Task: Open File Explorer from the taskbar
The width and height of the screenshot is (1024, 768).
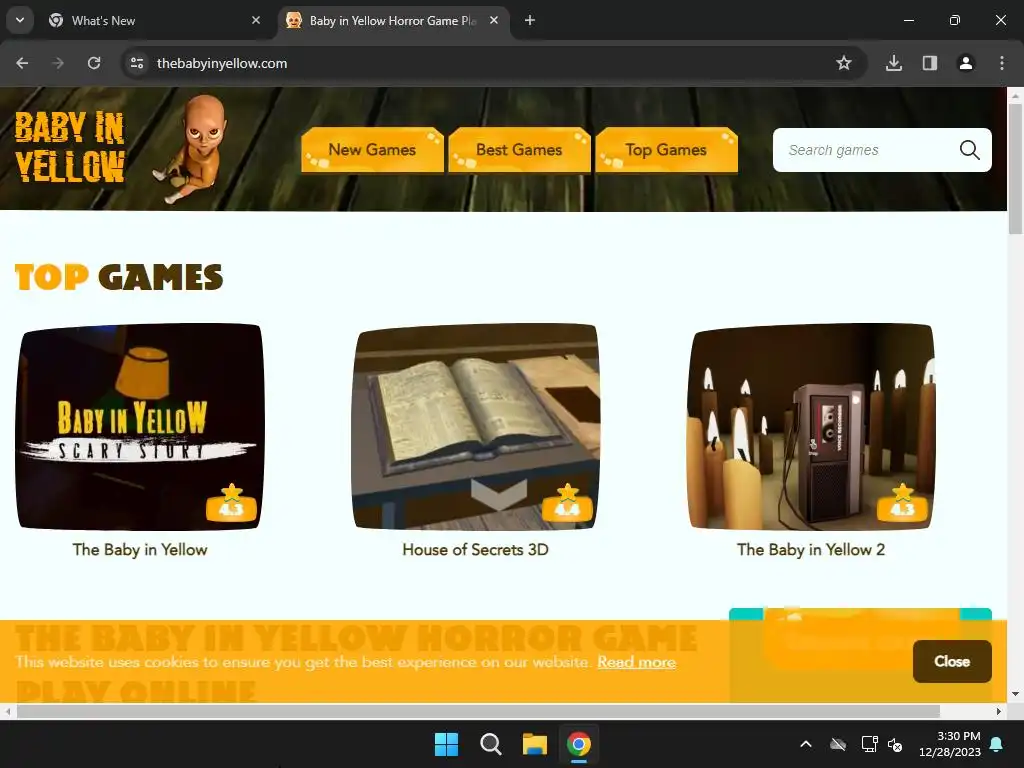Action: point(535,744)
